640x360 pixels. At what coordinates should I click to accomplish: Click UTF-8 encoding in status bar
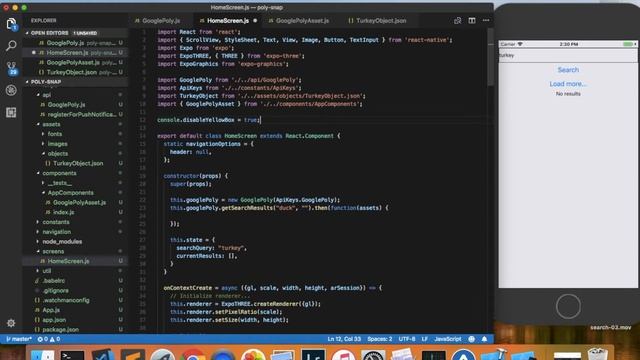[407, 339]
